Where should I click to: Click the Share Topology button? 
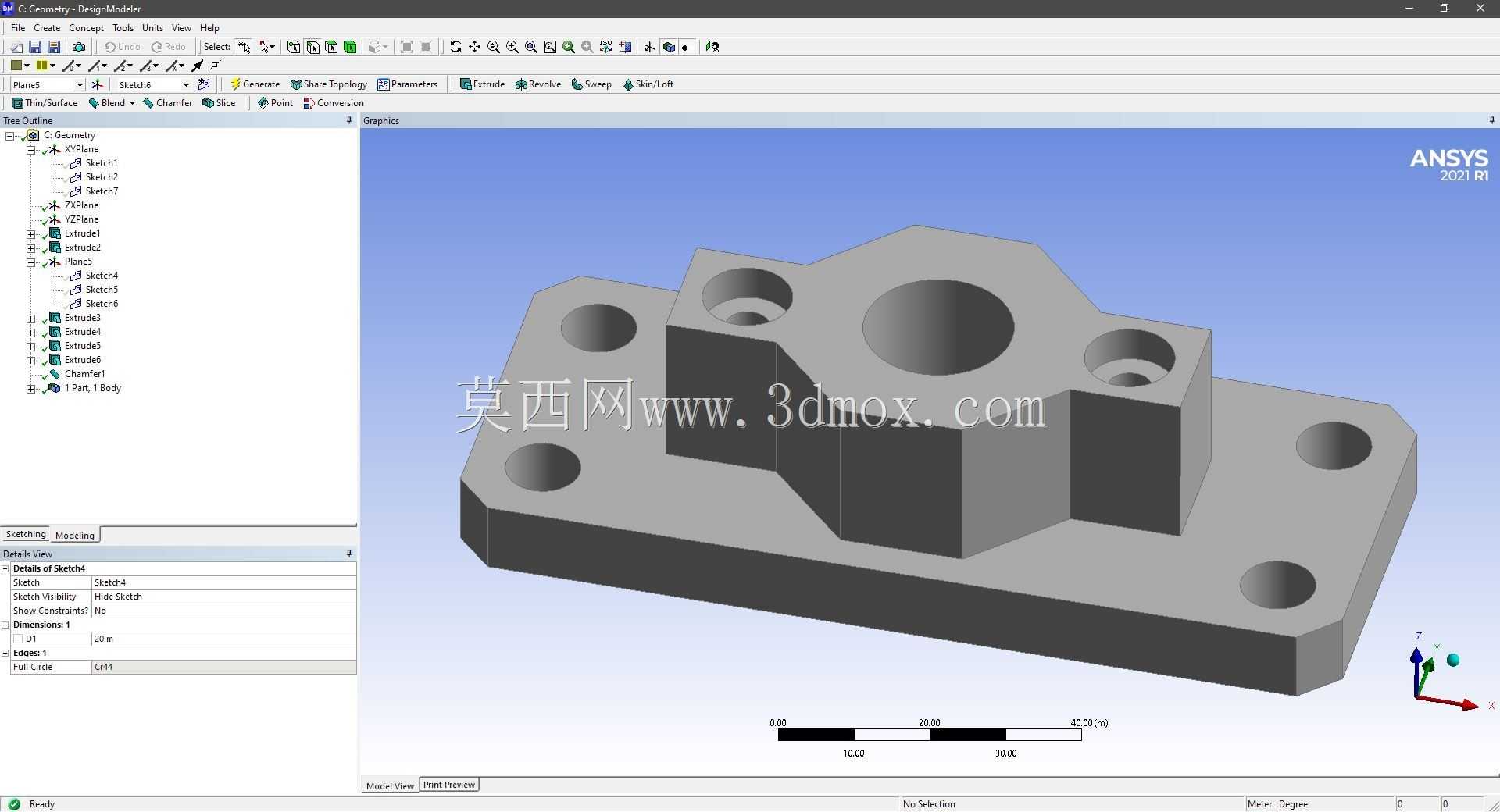pos(329,84)
